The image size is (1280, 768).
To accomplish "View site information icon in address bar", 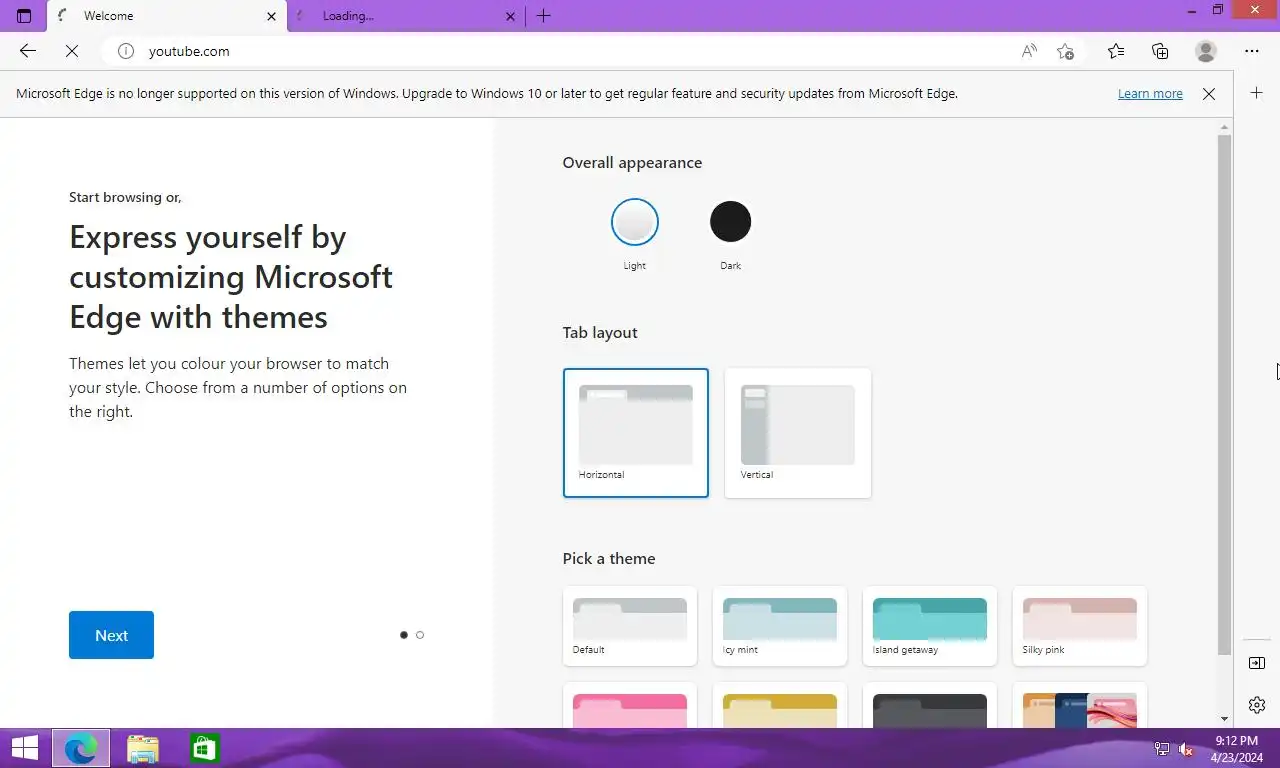I will point(125,51).
